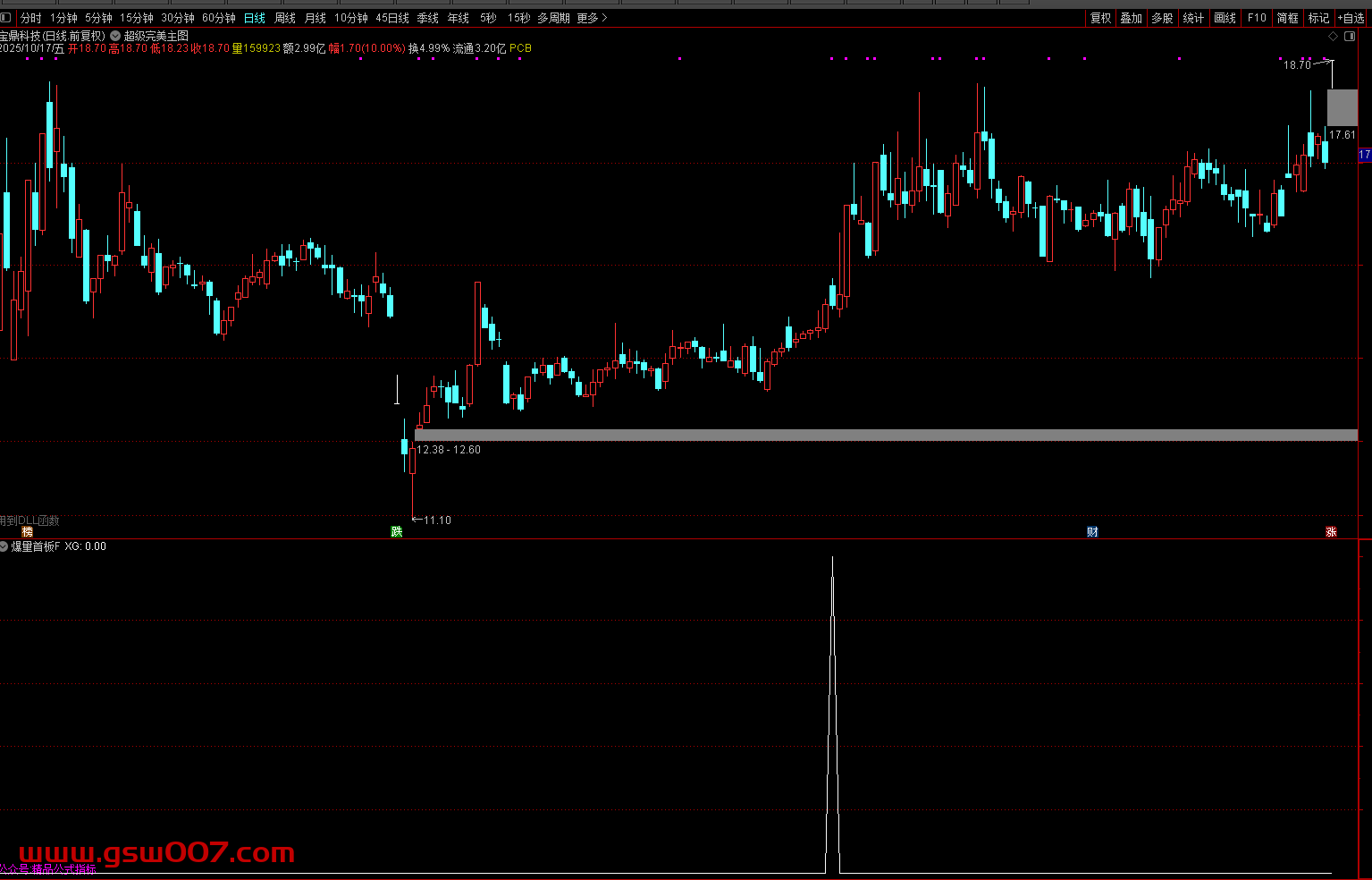This screenshot has height=880, width=1372.
Task: Click the left panel toggle icon
Action: point(6,18)
